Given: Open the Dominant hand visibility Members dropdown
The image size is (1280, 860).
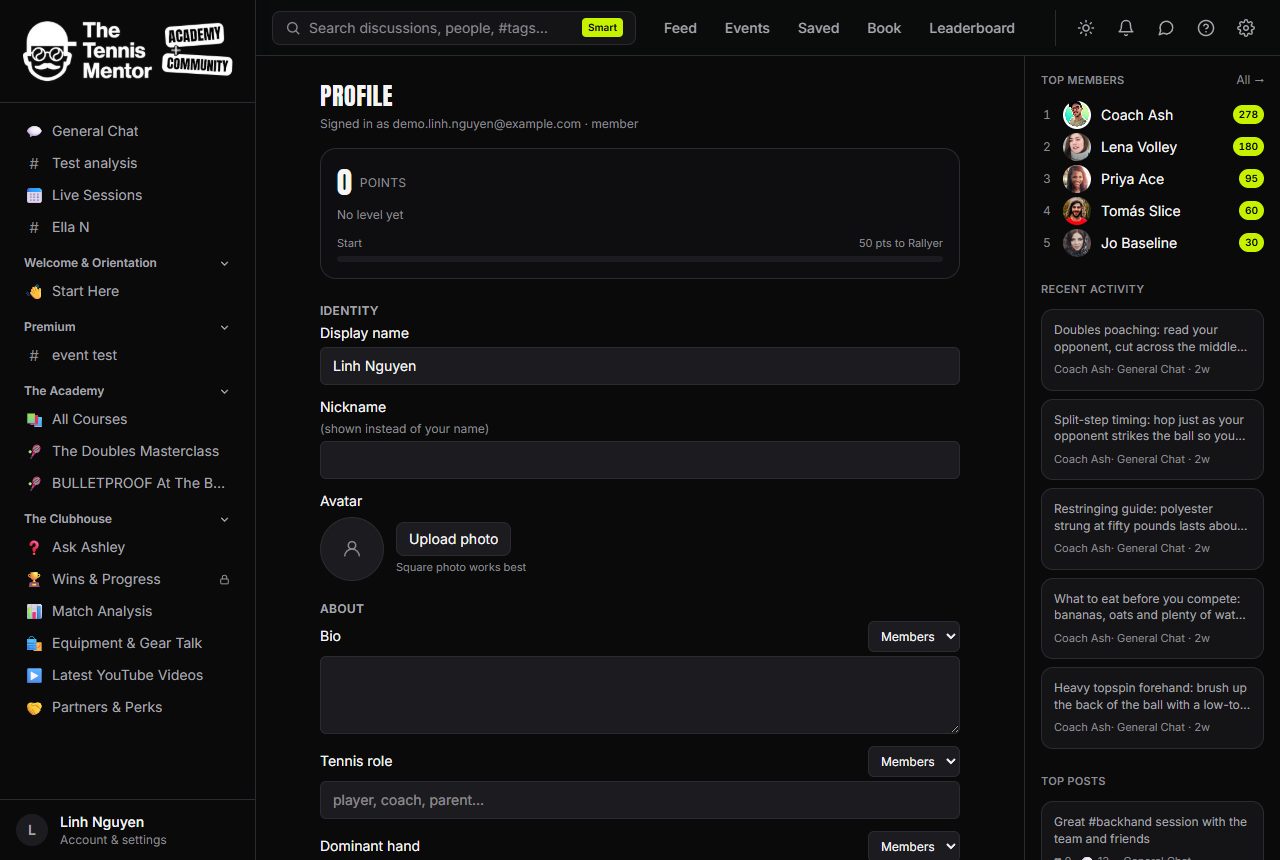Looking at the screenshot, I should 913,846.
